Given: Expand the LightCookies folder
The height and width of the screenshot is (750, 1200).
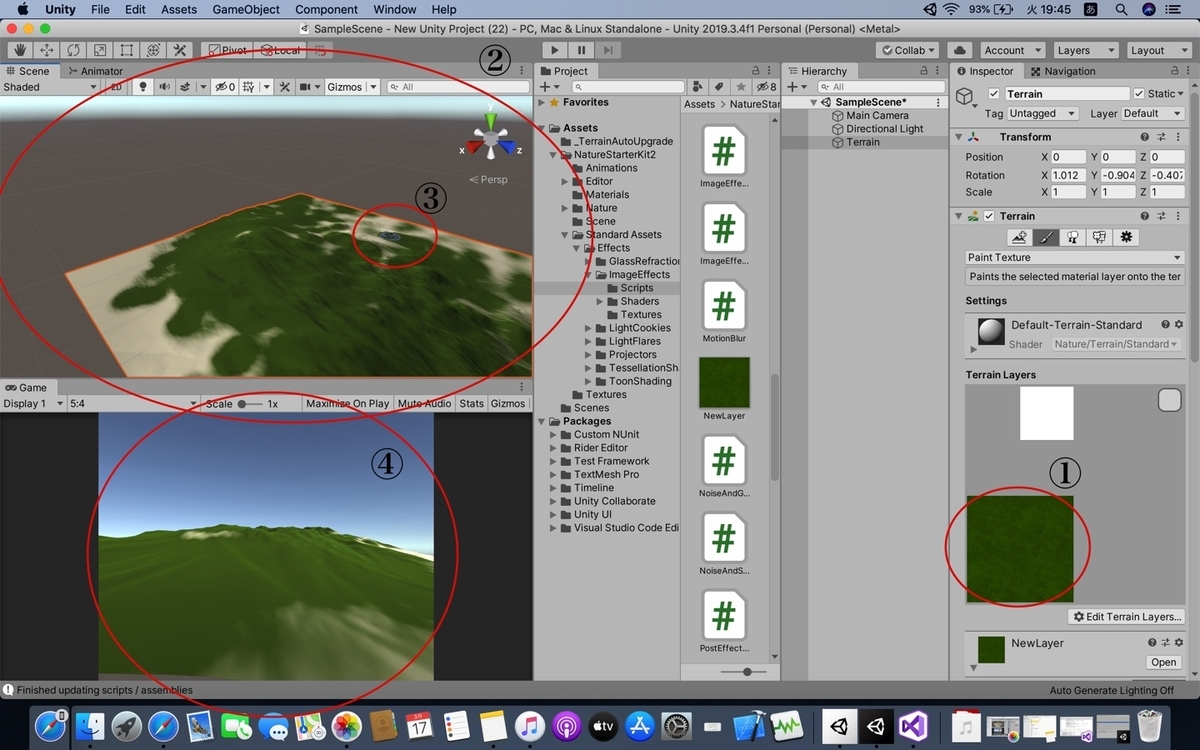Looking at the screenshot, I should [x=589, y=328].
